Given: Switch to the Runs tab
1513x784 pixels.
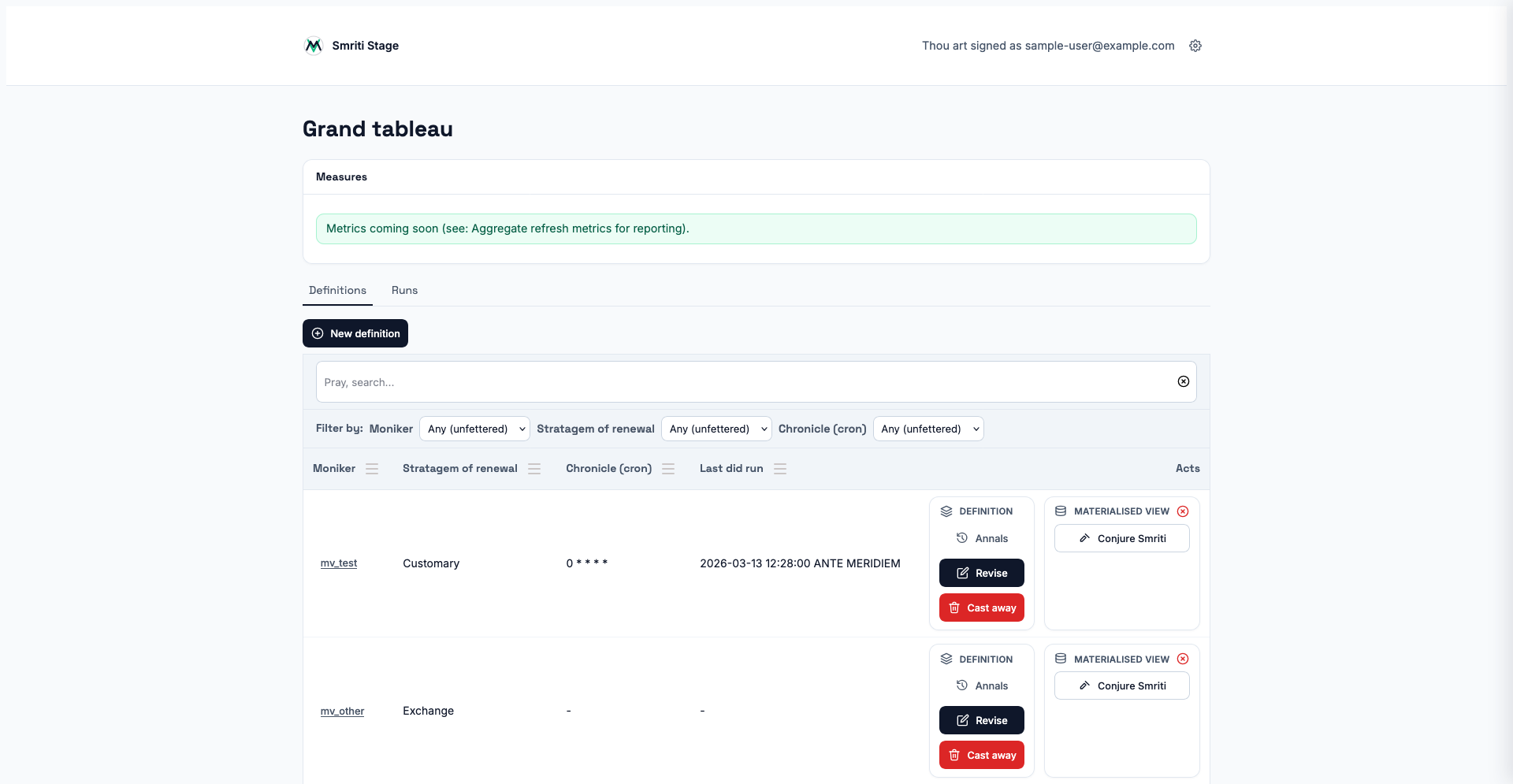Looking at the screenshot, I should click(404, 291).
